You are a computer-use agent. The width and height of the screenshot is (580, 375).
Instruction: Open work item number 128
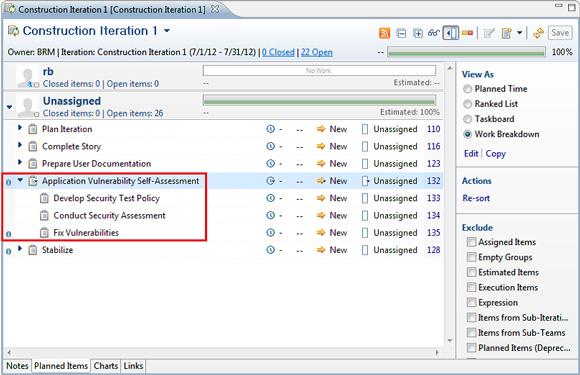click(433, 250)
